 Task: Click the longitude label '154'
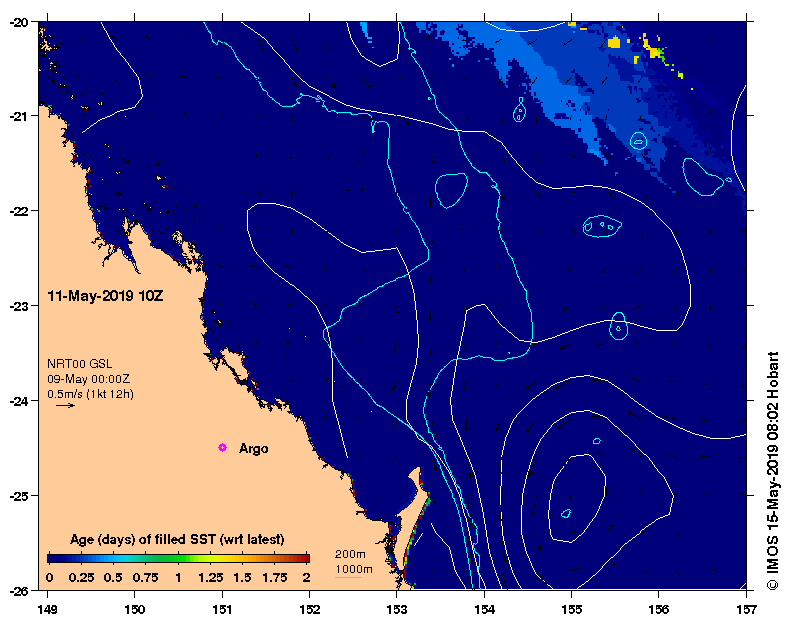tap(484, 610)
